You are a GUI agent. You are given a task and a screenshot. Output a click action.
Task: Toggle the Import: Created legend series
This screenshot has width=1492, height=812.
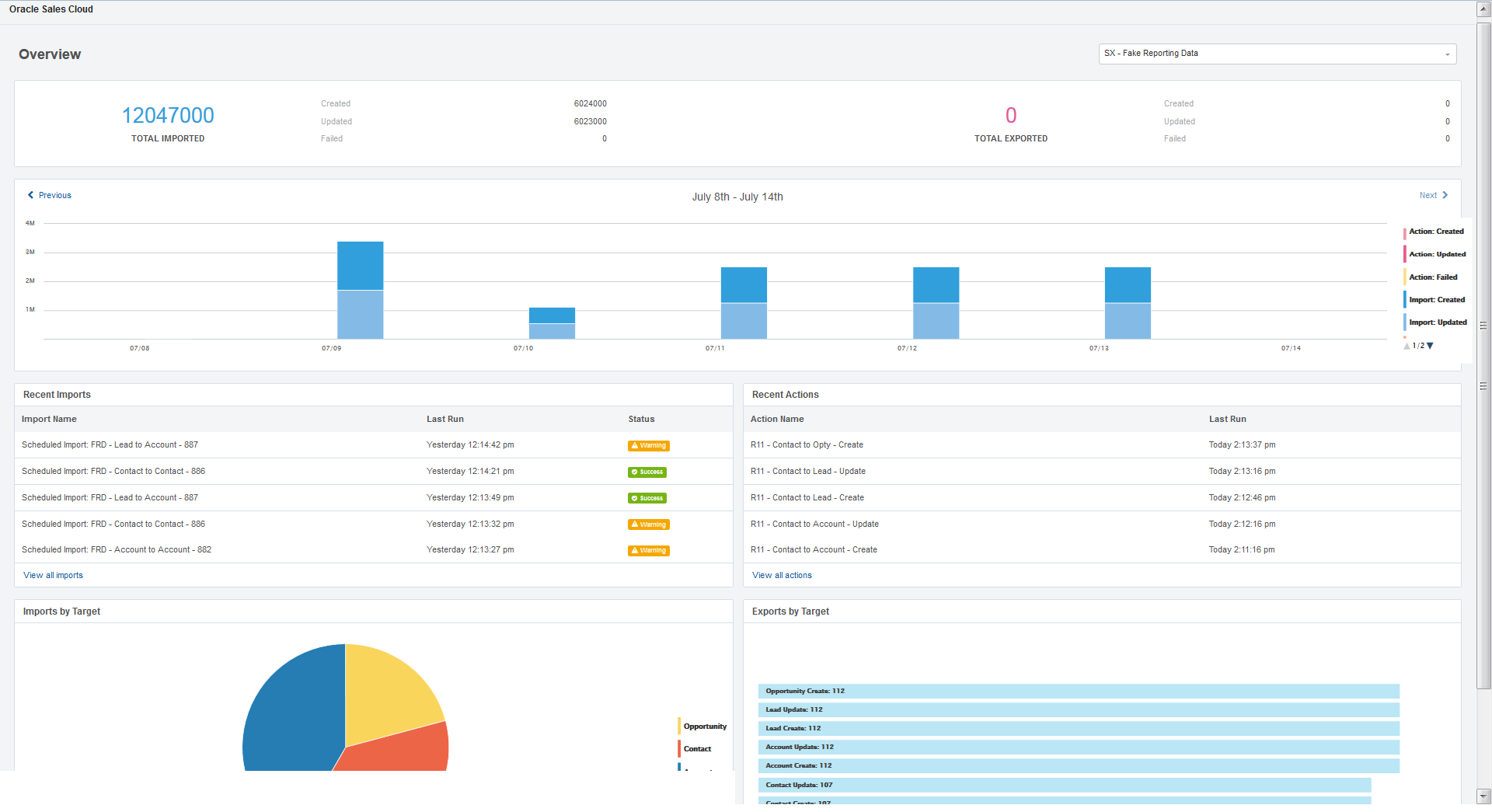coord(1436,300)
